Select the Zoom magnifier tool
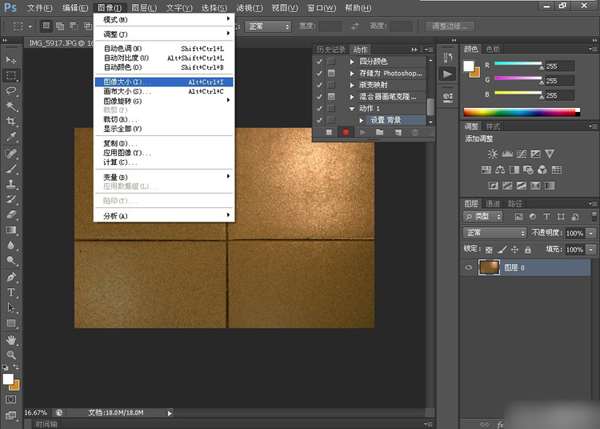 coord(12,355)
